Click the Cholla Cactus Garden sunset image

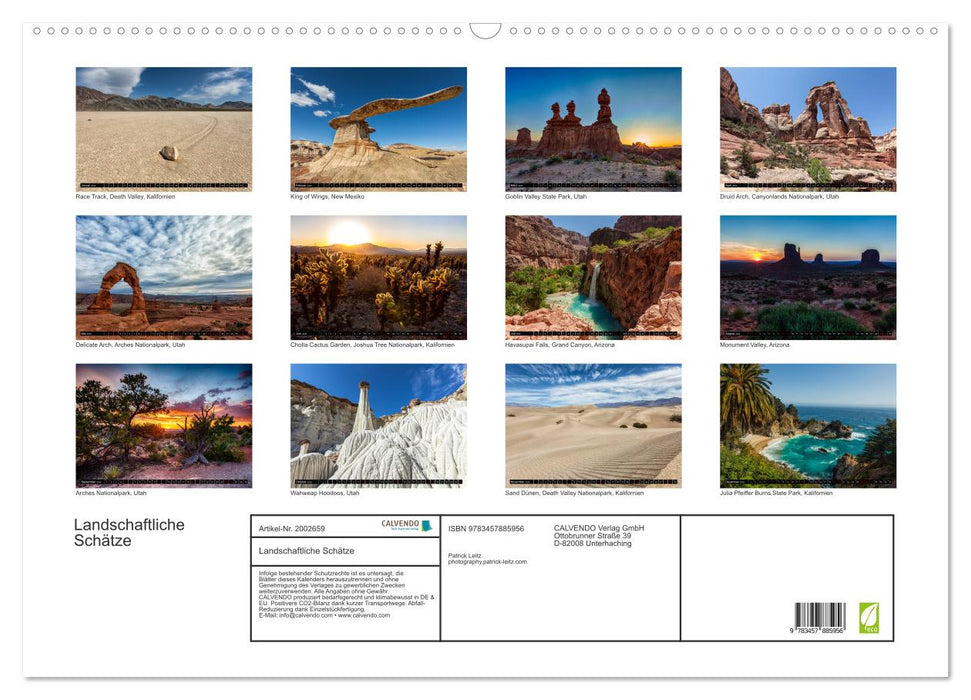coord(378,277)
